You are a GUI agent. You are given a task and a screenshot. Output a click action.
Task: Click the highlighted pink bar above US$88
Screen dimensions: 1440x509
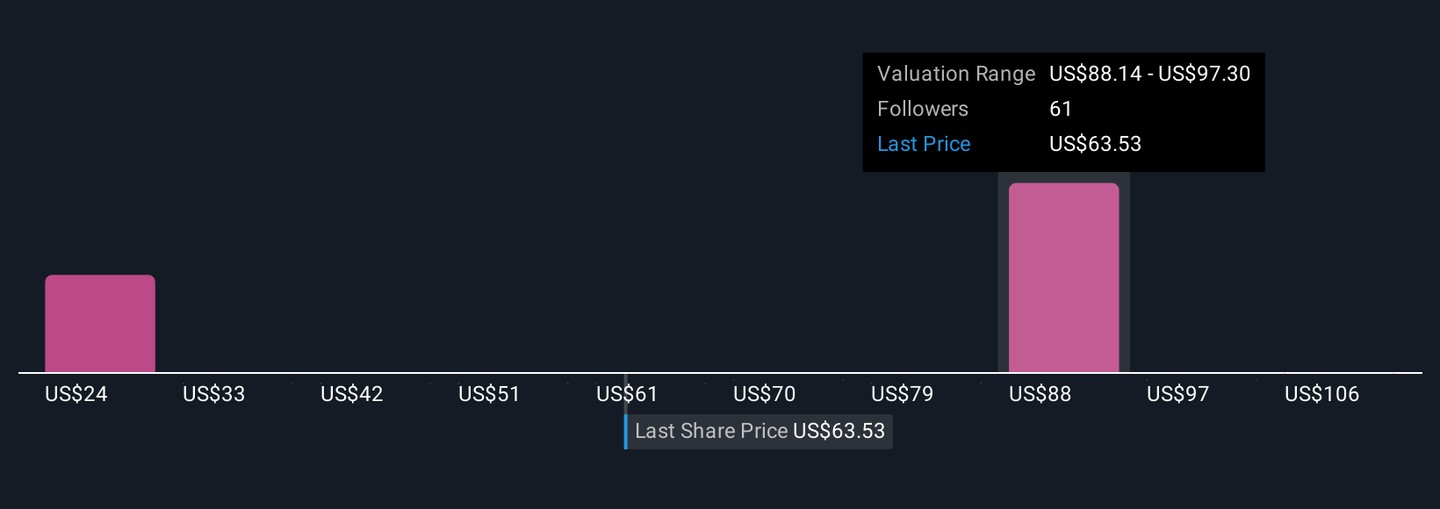pyautogui.click(x=1063, y=277)
